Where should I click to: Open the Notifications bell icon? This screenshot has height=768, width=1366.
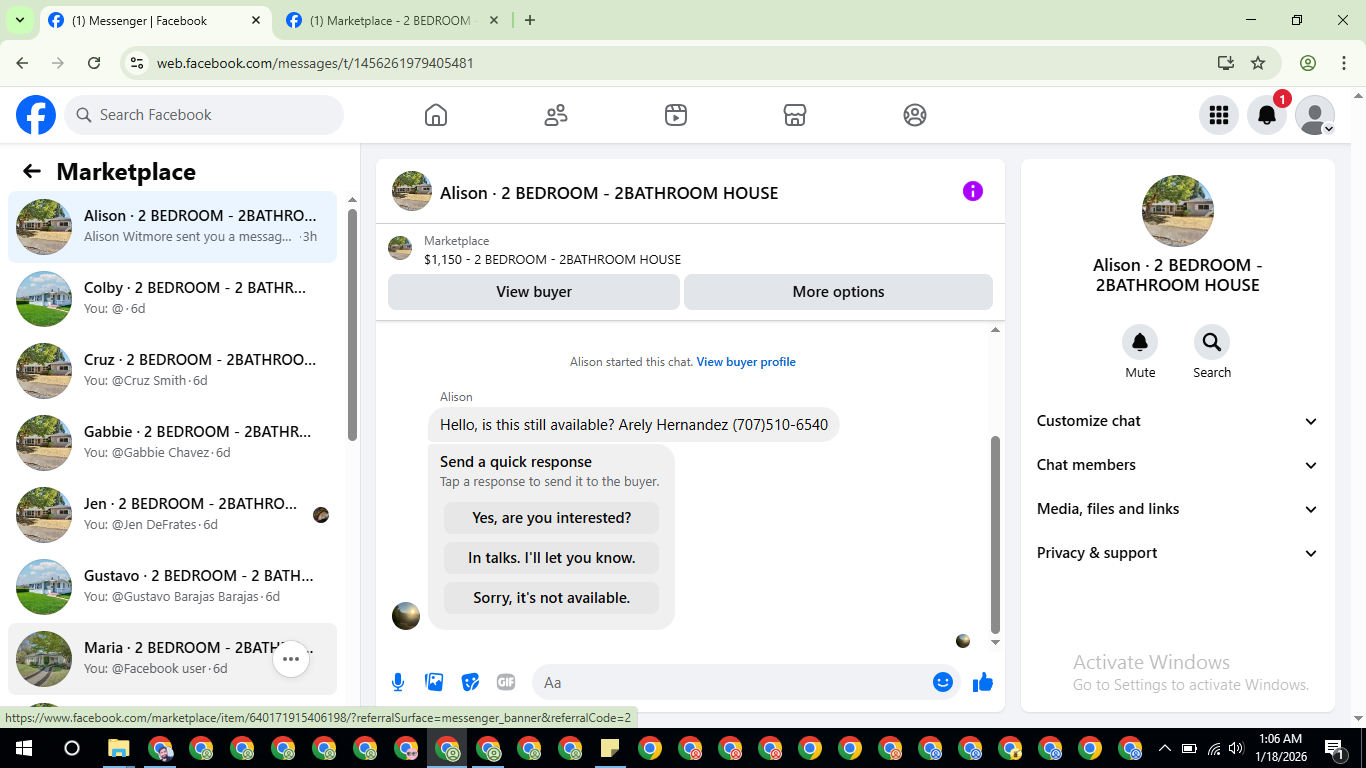[1267, 115]
